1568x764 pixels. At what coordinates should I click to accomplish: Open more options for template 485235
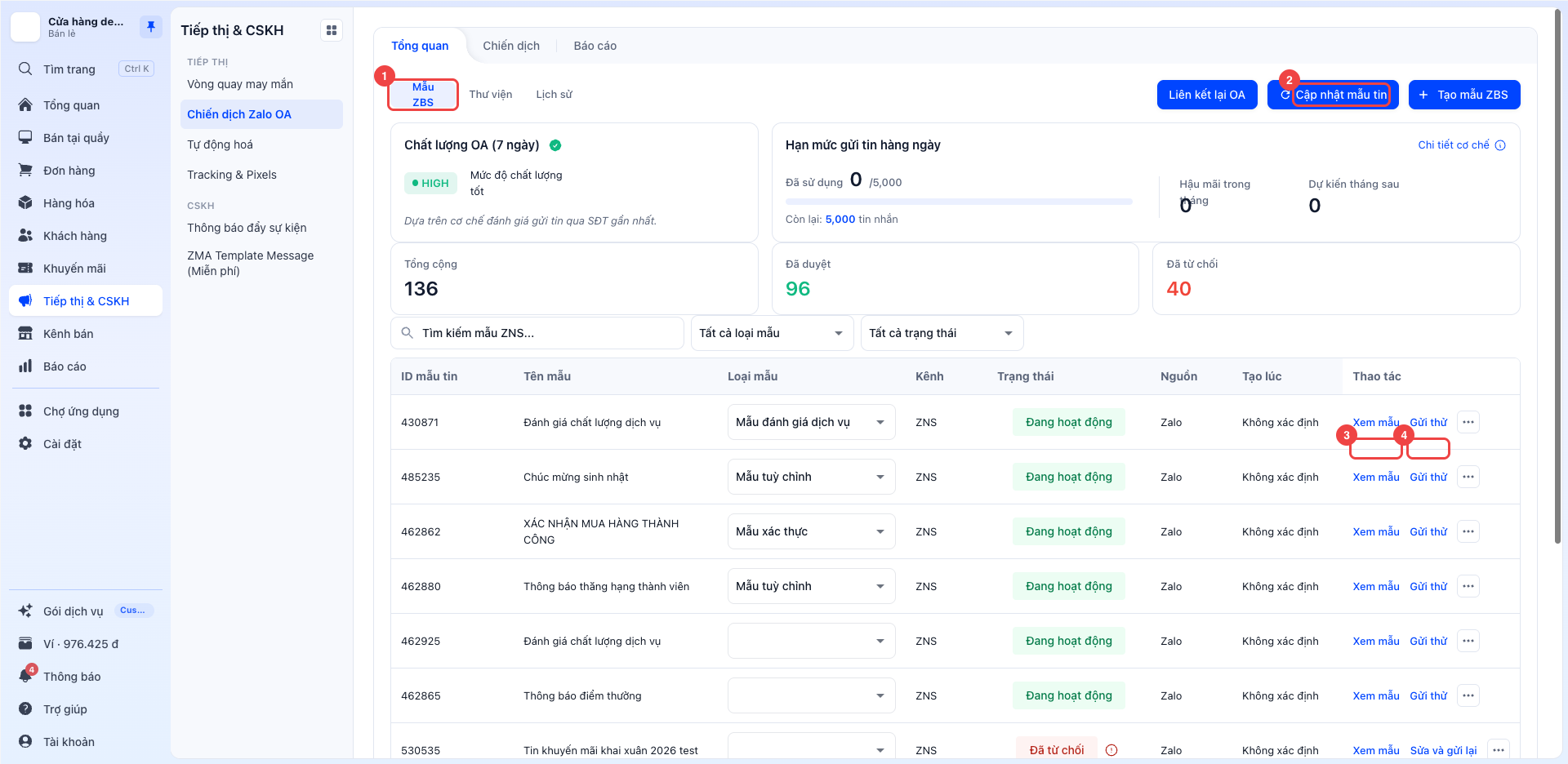click(1468, 477)
